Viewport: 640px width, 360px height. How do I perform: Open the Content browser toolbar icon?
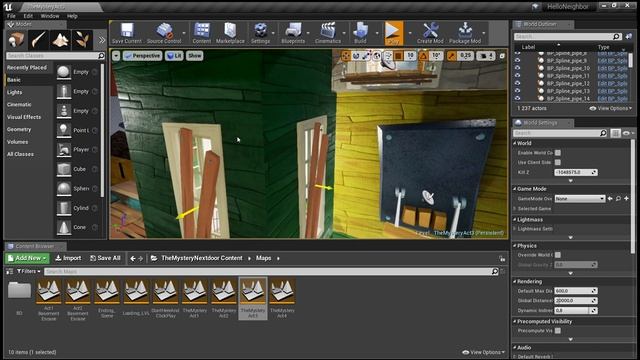[x=202, y=33]
